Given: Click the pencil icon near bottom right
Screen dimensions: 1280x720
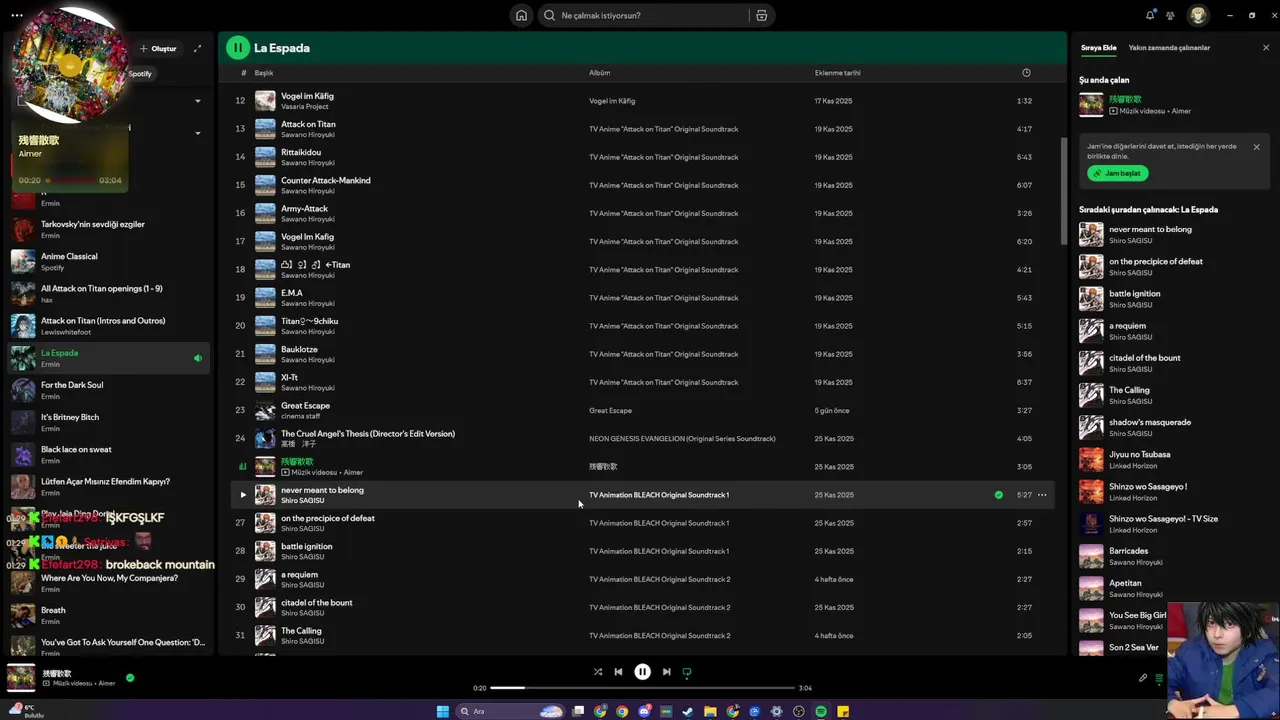Looking at the screenshot, I should [x=1143, y=678].
